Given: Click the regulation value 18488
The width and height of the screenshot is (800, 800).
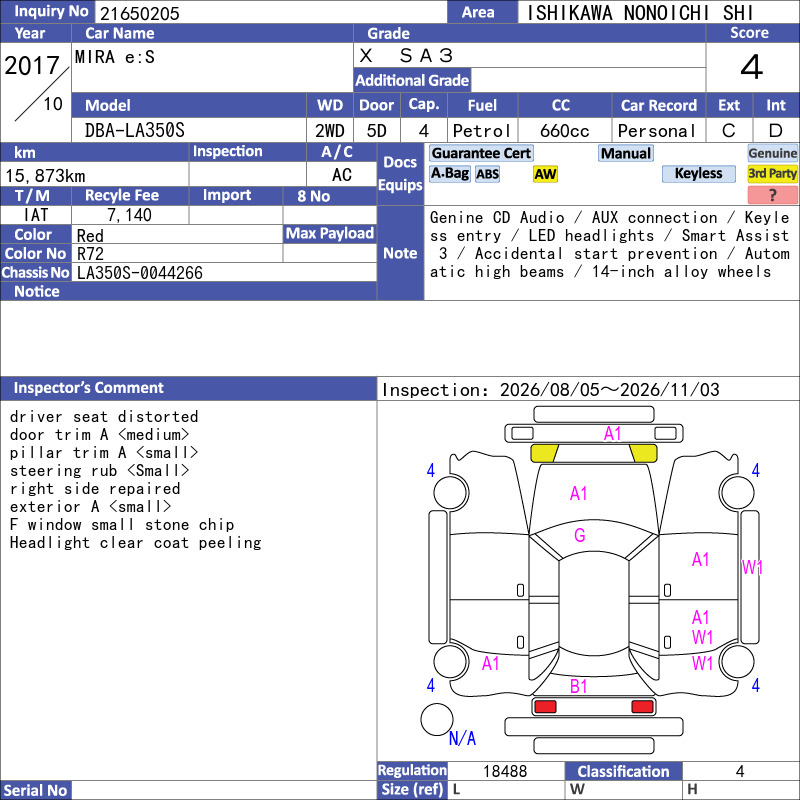Looking at the screenshot, I should 505,771.
